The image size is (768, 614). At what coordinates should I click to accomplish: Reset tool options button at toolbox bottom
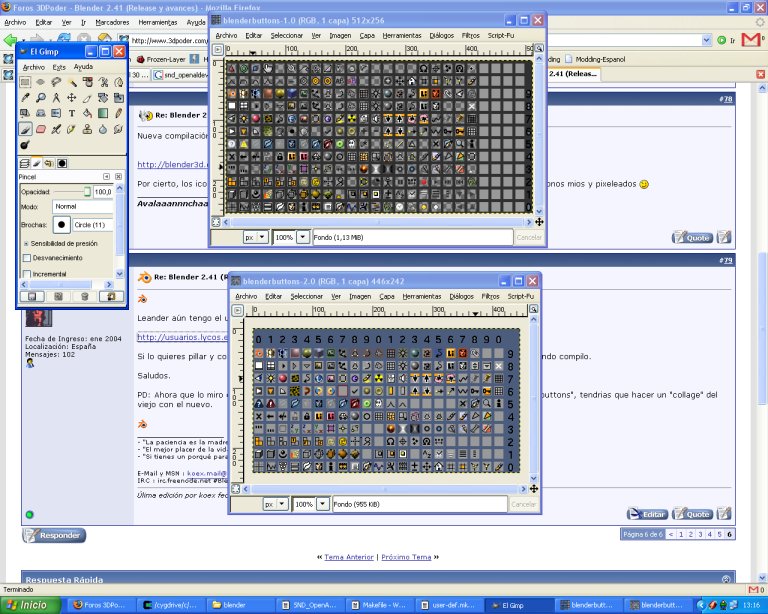(111, 296)
